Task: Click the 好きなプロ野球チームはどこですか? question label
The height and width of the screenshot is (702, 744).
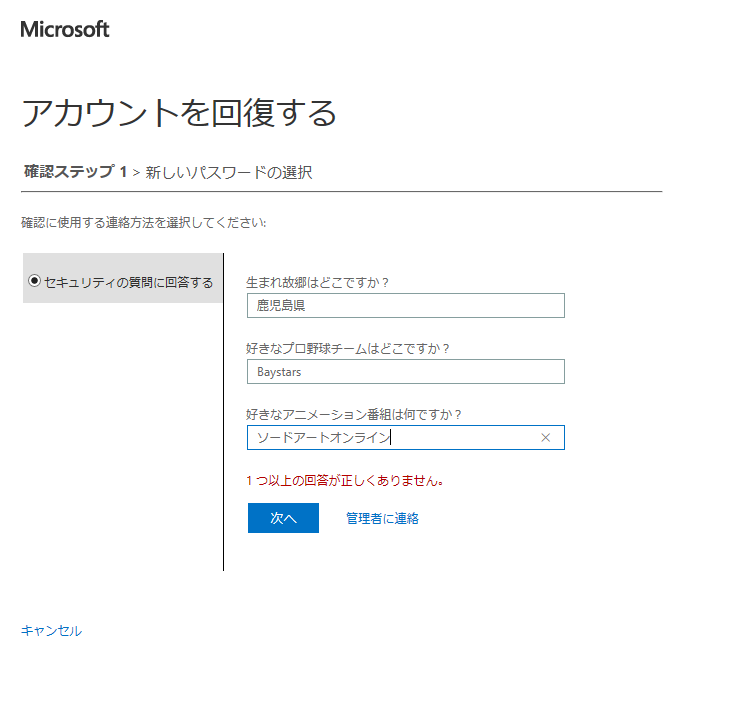Action: click(348, 348)
